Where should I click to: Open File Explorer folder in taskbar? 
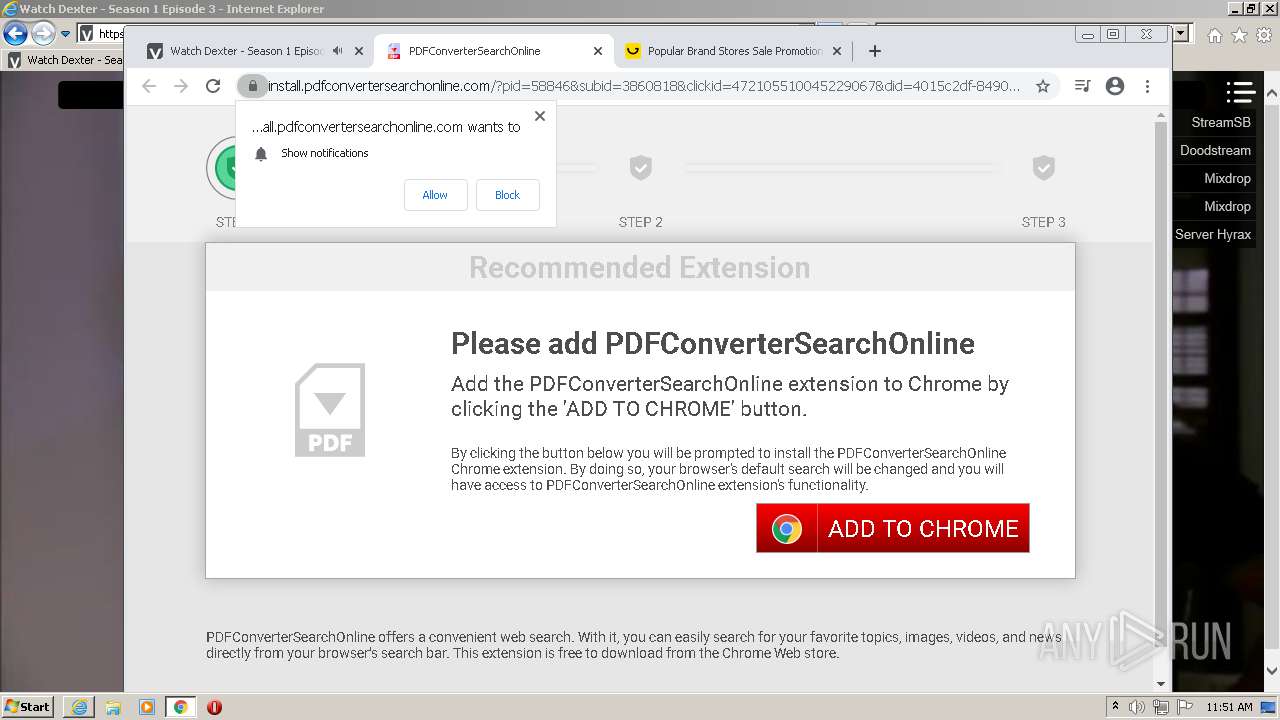113,707
